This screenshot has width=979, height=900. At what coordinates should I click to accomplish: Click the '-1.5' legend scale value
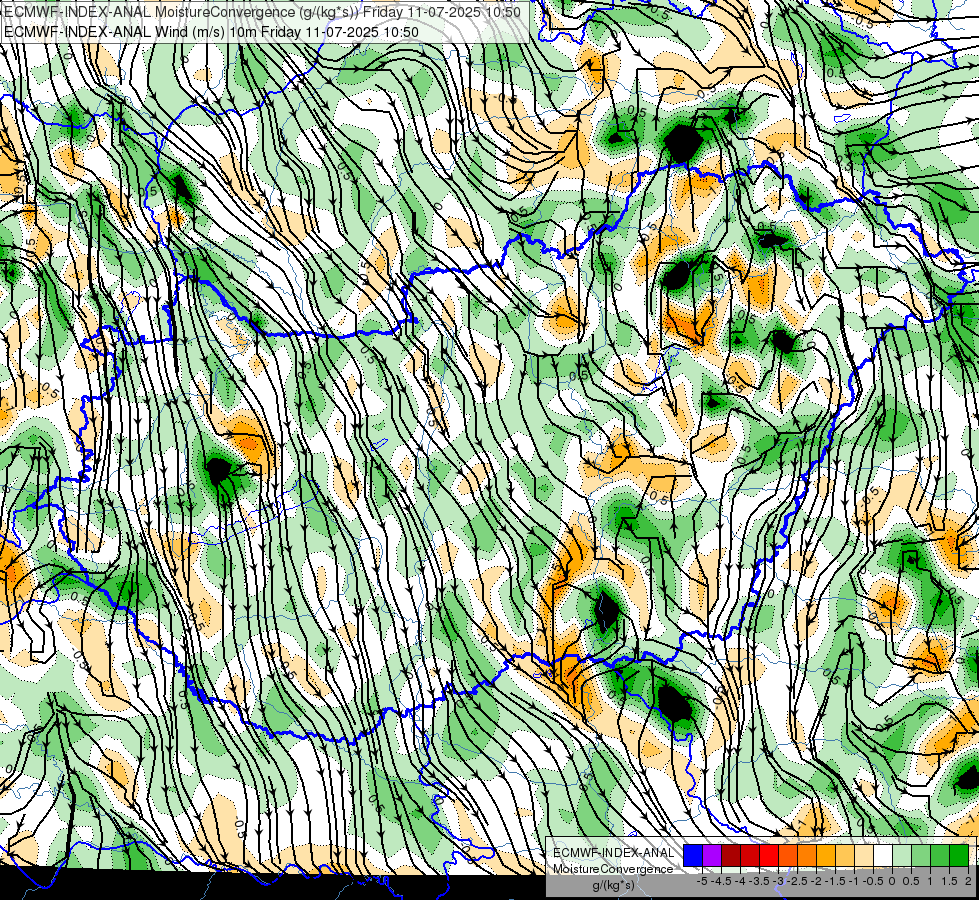pyautogui.click(x=835, y=881)
